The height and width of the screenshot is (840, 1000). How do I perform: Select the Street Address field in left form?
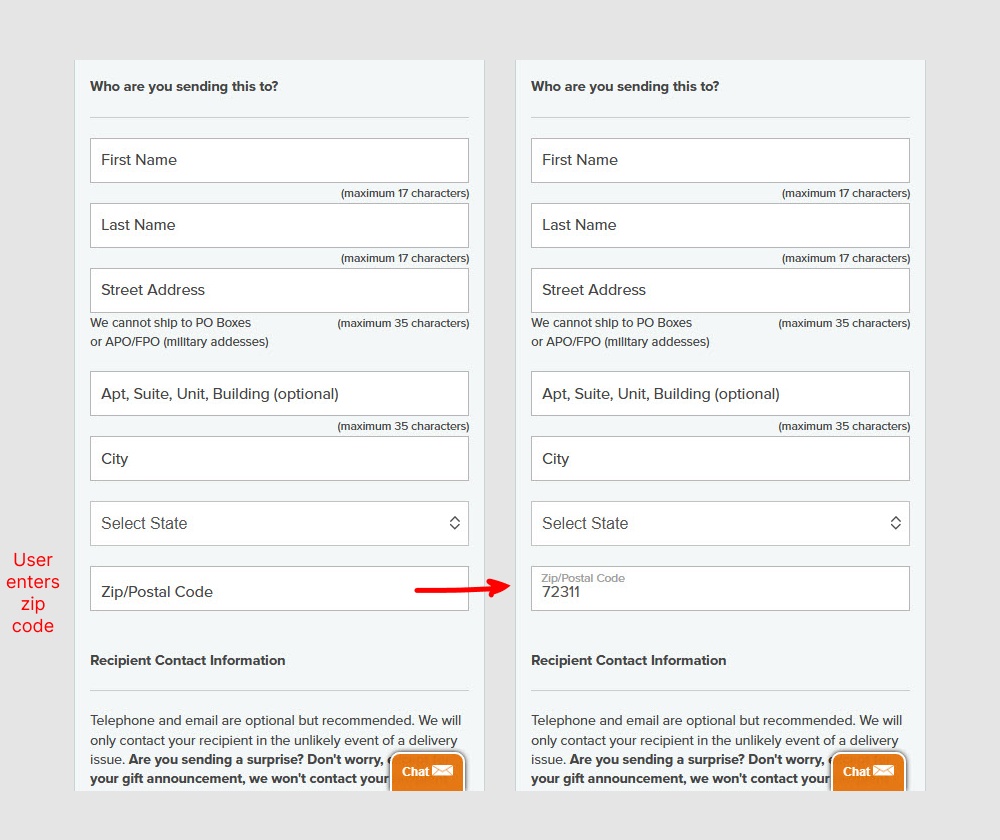(x=279, y=290)
